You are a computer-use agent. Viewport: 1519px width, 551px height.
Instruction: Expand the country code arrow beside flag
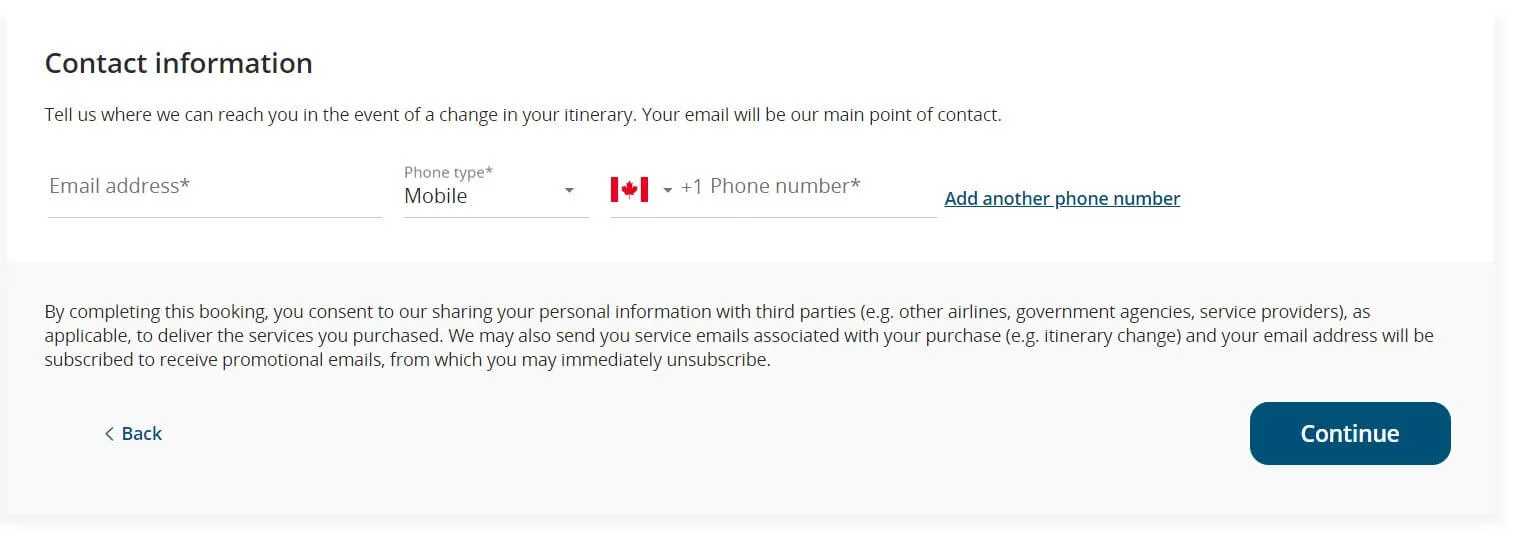pyautogui.click(x=668, y=190)
